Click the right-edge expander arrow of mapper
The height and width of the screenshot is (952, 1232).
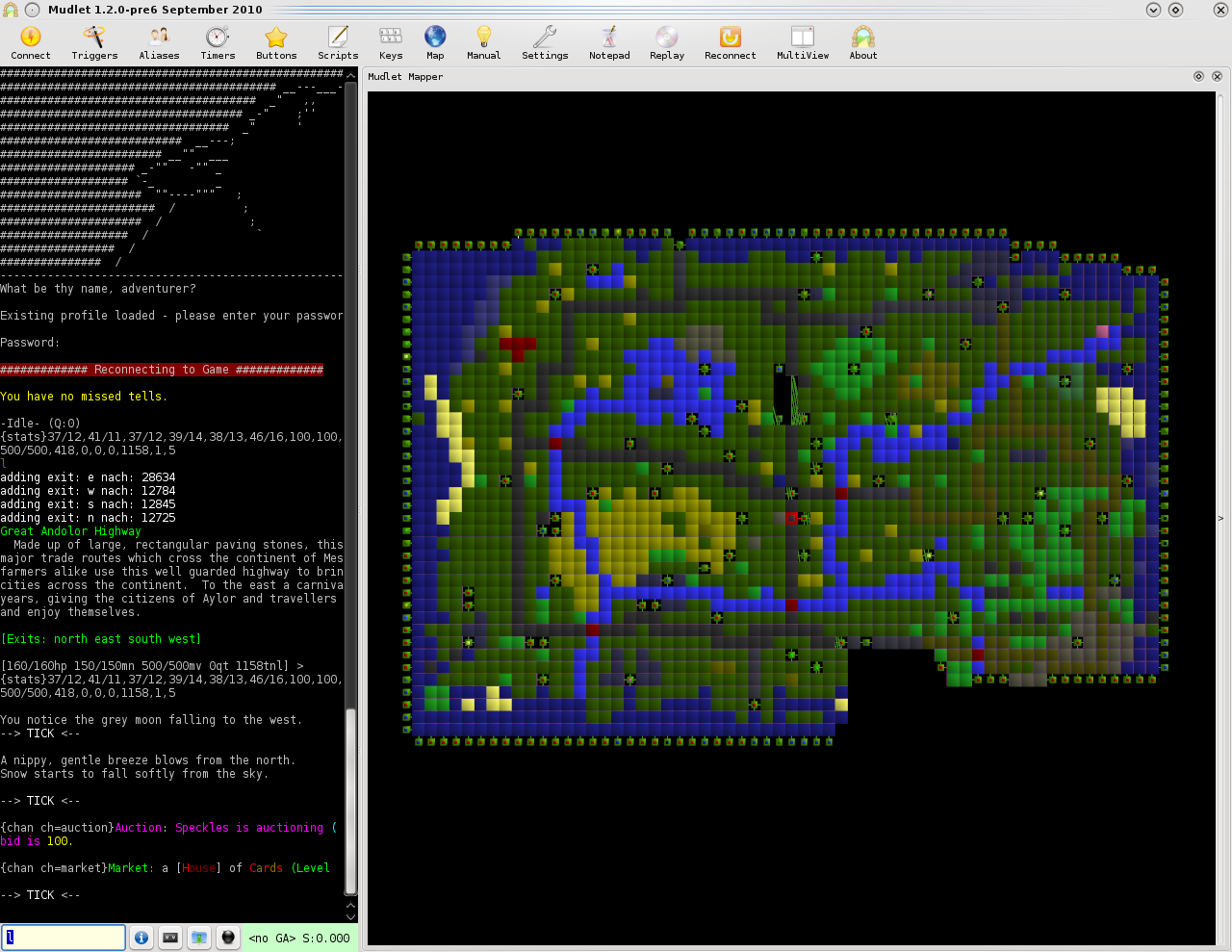(x=1220, y=518)
